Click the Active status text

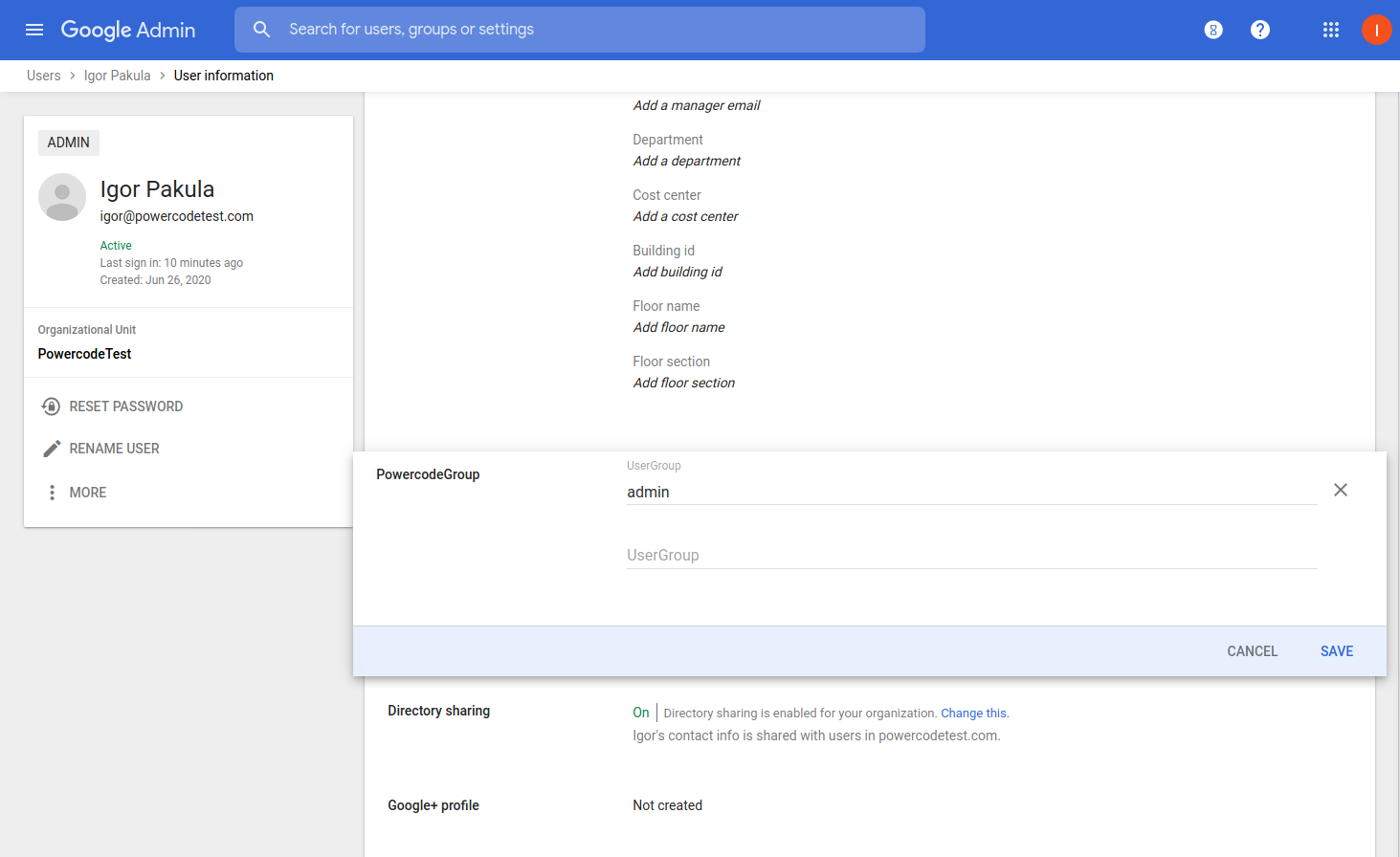tap(116, 246)
